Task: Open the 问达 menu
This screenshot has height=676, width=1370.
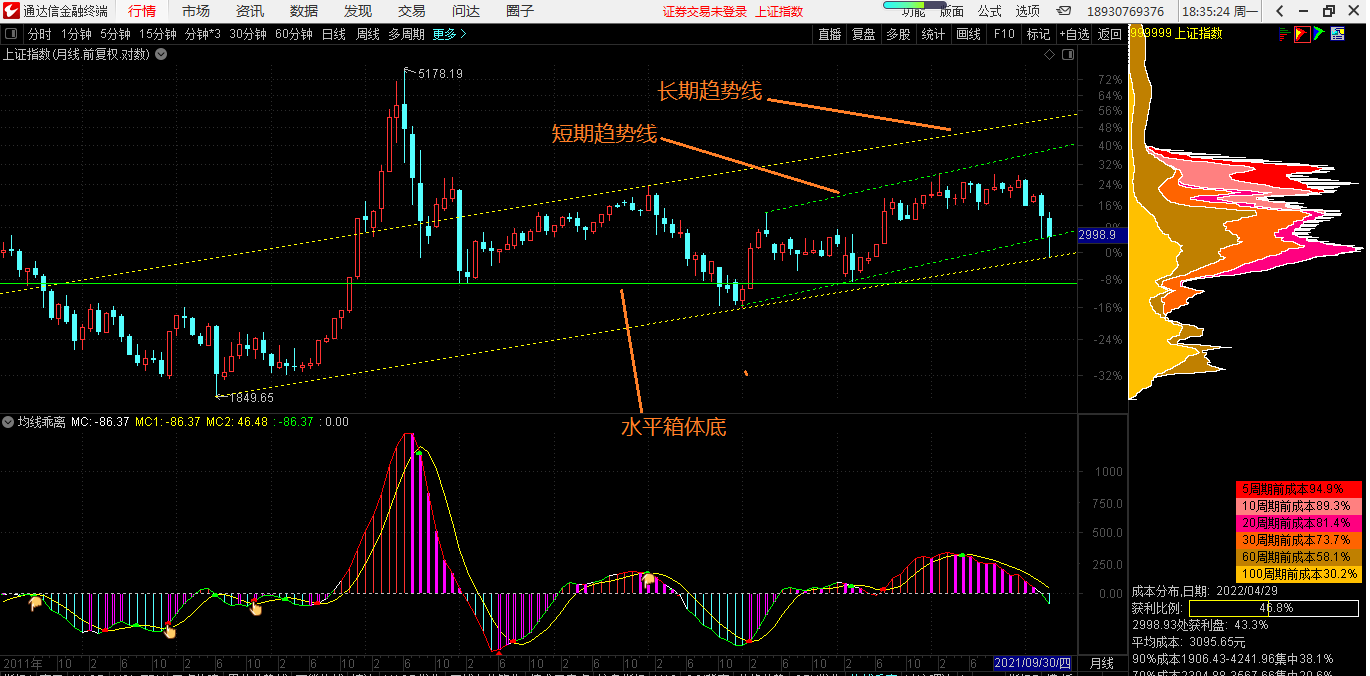Action: tap(466, 11)
